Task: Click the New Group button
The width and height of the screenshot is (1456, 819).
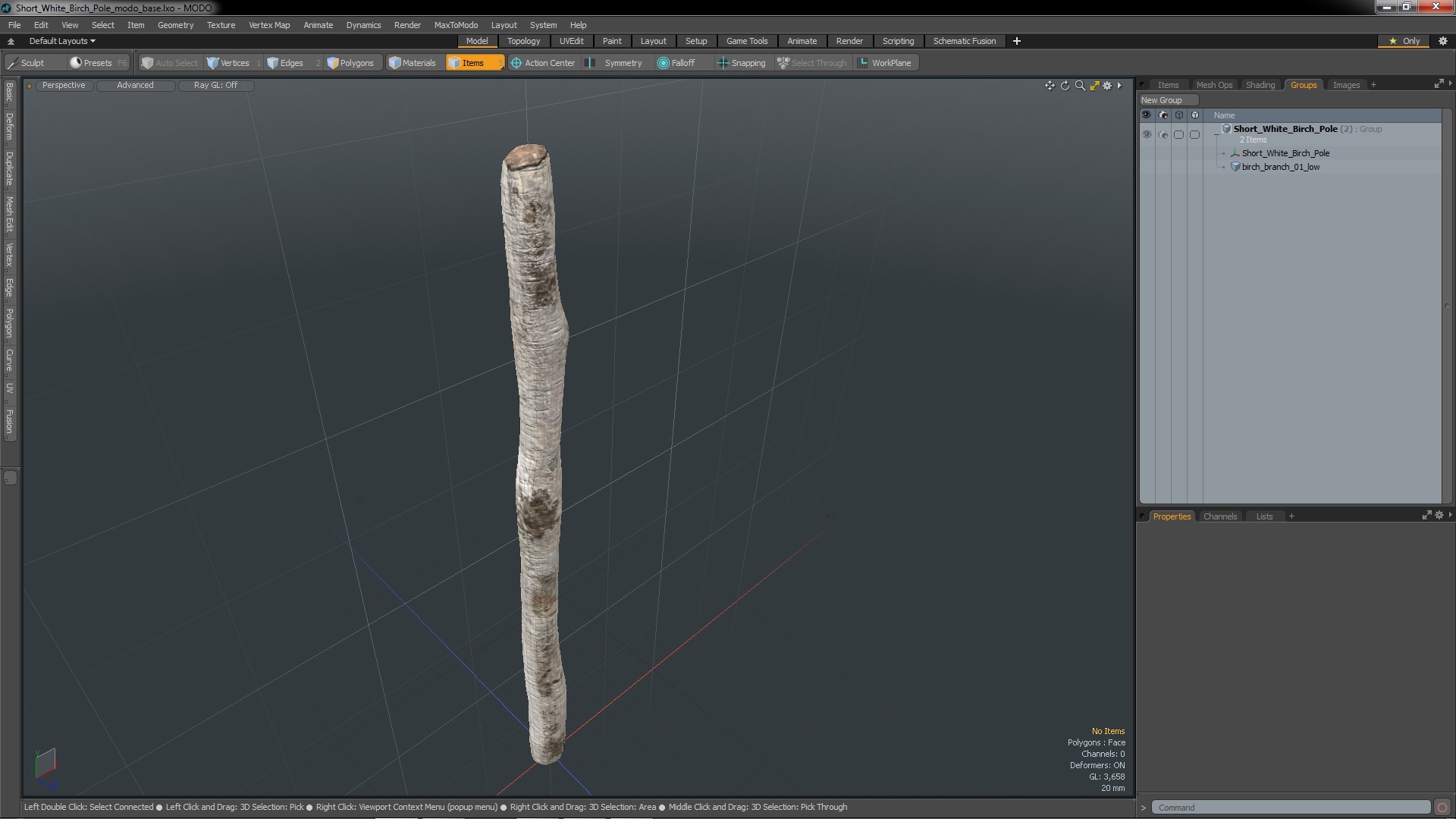Action: pos(1168,100)
